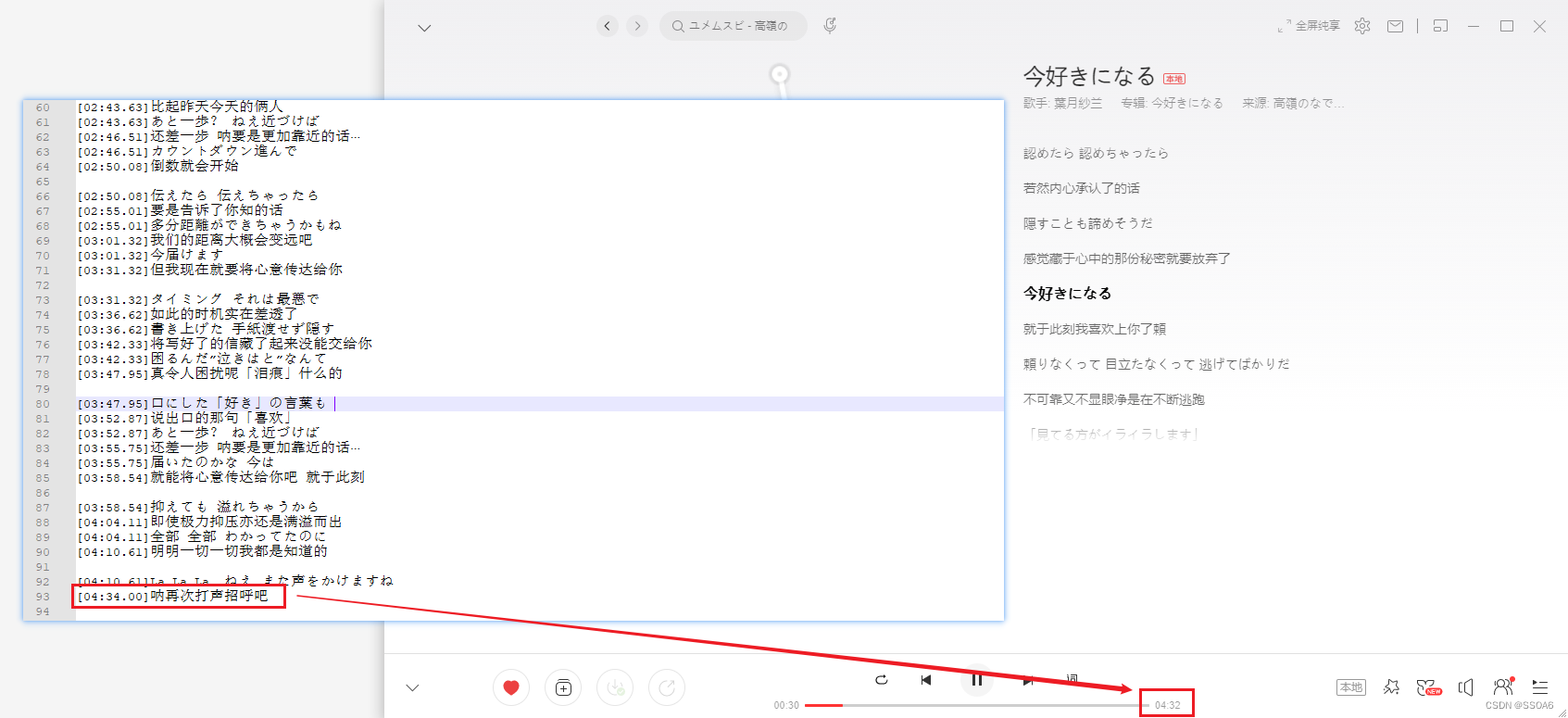Jump to lyric 隠すことも諦めそうだ
Image resolution: width=1568 pixels, height=718 pixels.
[1088, 223]
